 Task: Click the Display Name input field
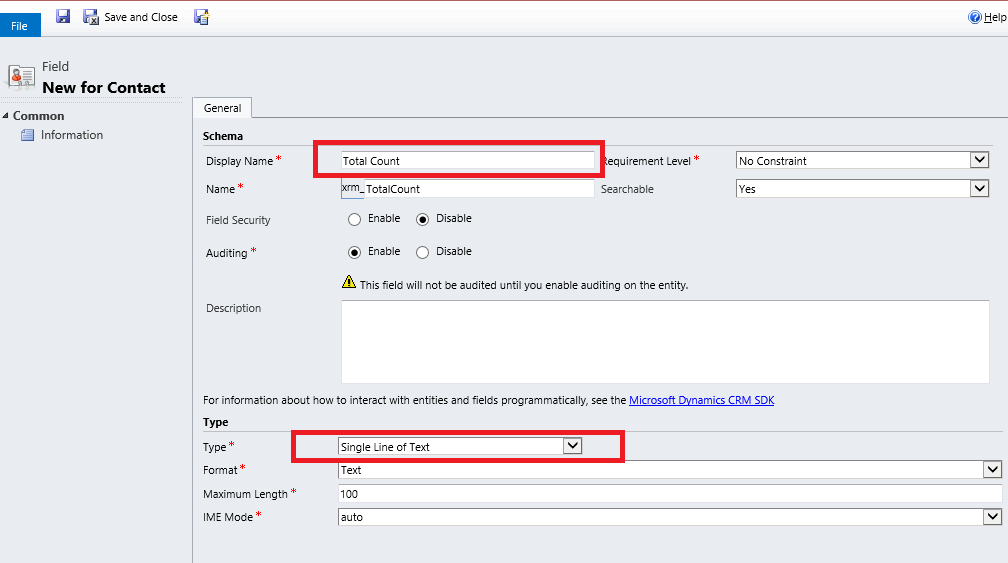pos(467,161)
